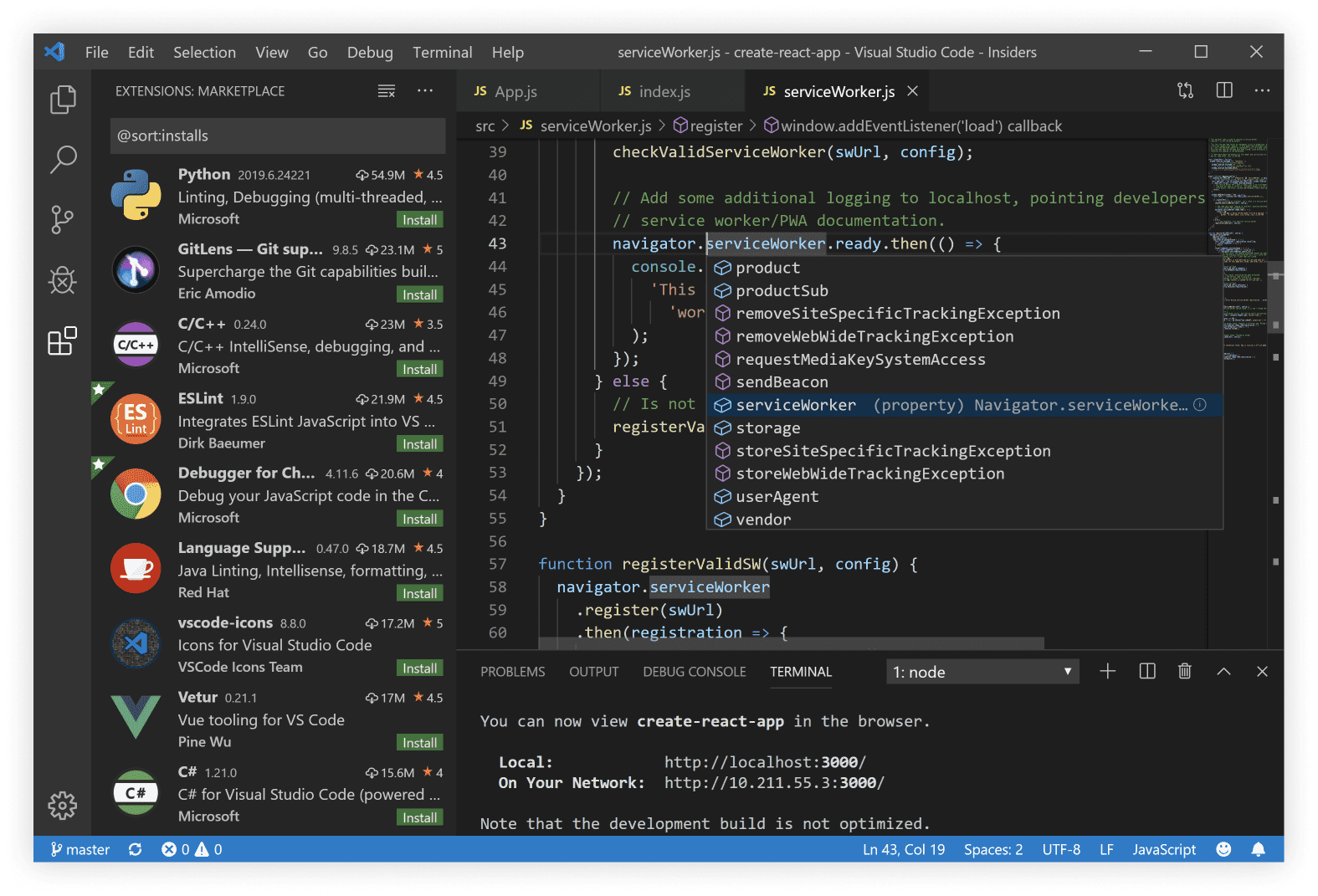Screen dimensions: 1318x896
Task: Open the Explorer view in activity bar
Action: [63, 100]
